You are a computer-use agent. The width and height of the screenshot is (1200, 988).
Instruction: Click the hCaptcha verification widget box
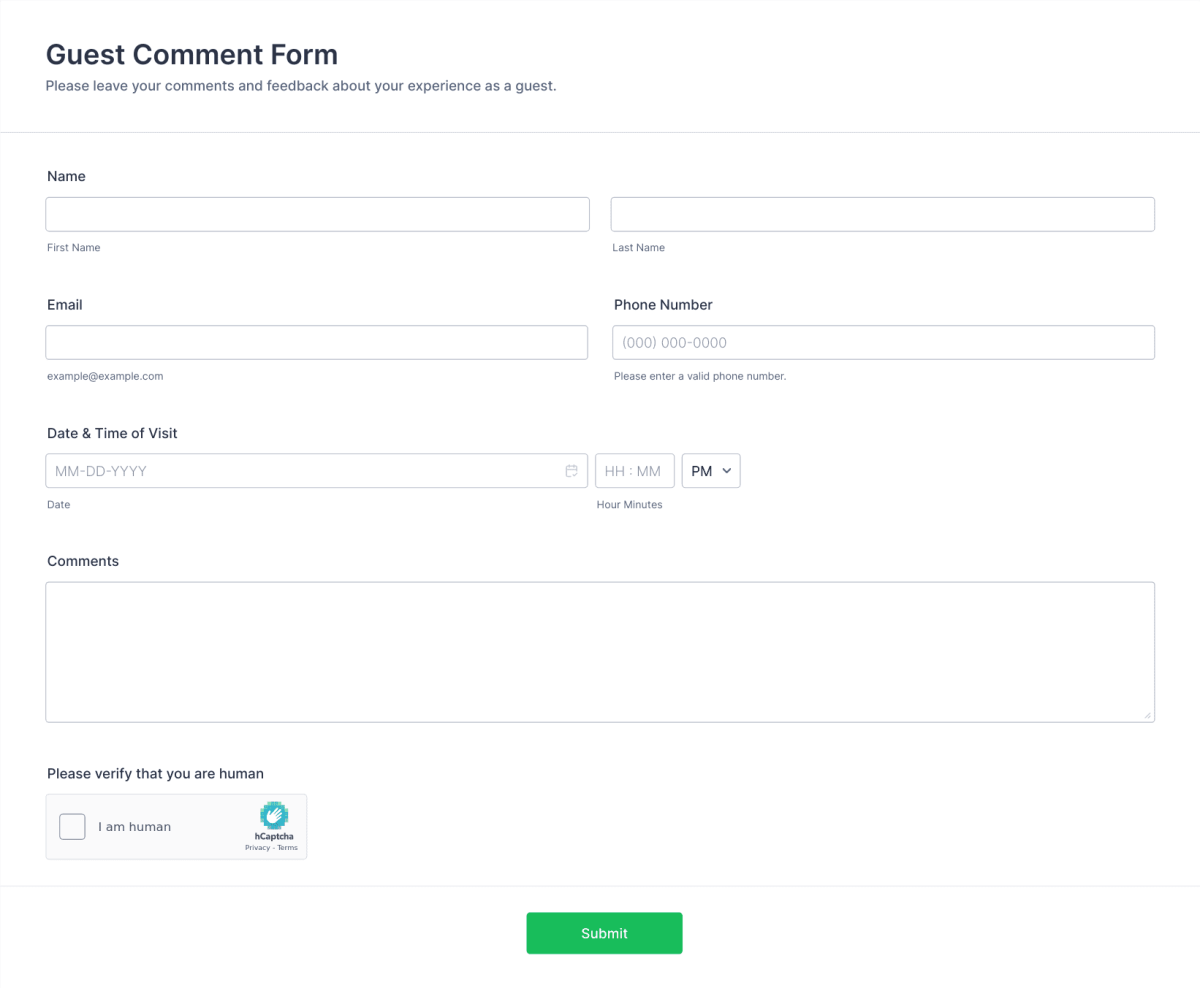[x=176, y=826]
